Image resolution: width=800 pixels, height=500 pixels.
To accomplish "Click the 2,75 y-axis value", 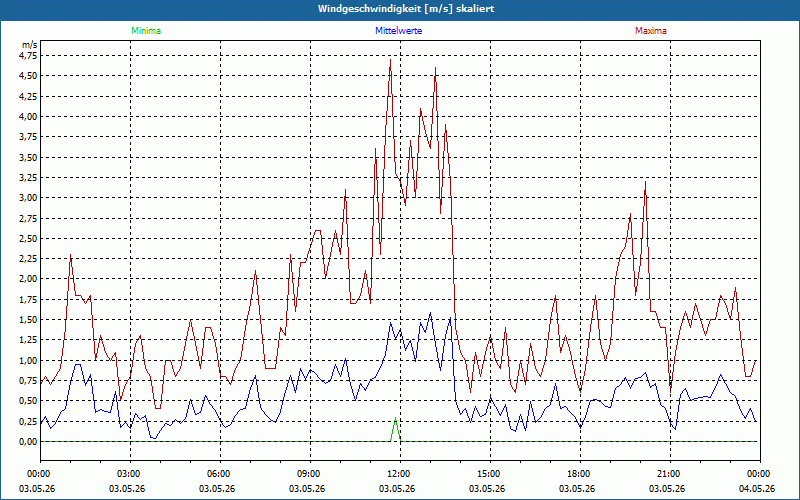I will tap(29, 218).
